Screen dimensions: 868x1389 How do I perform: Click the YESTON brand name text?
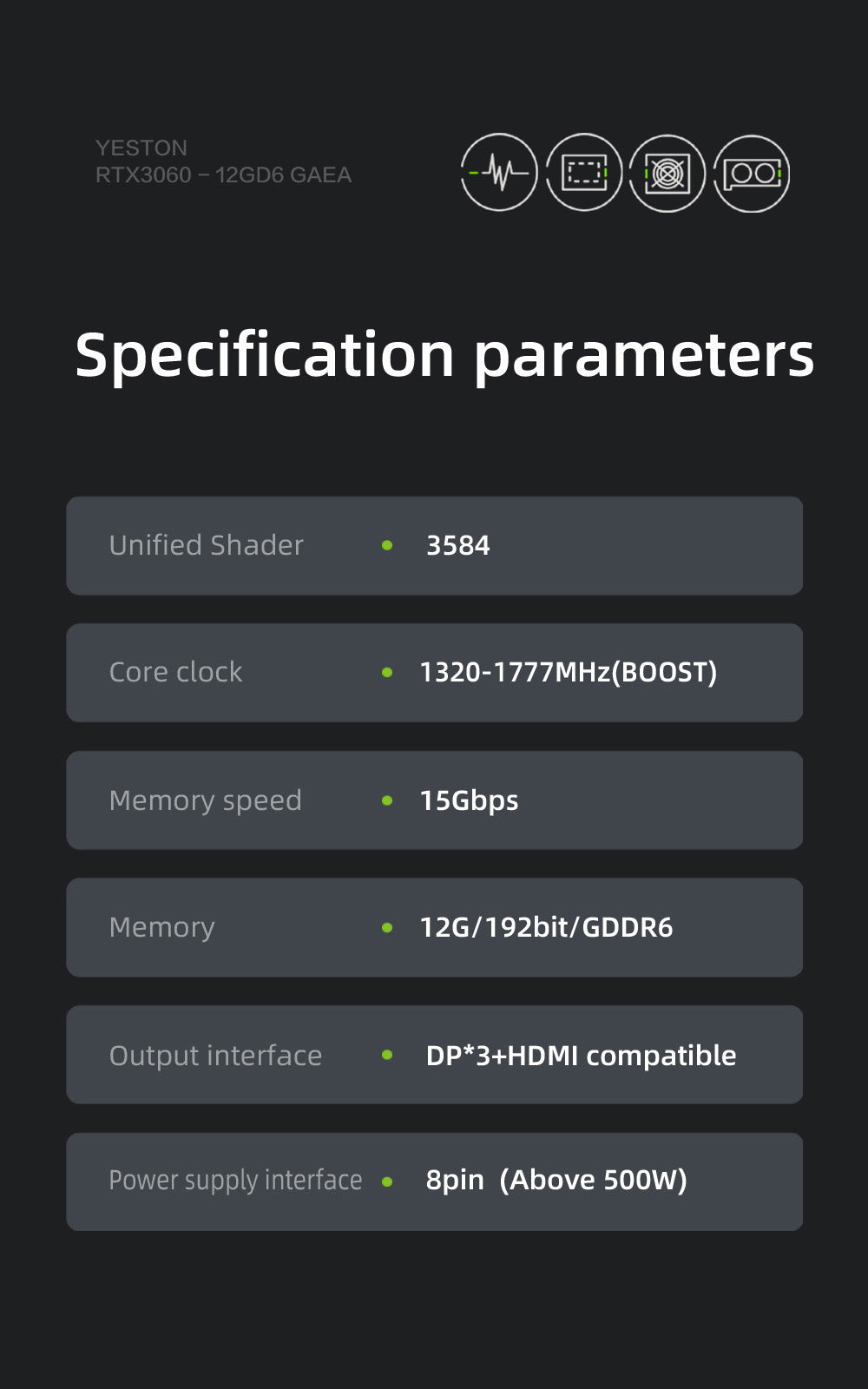[x=141, y=148]
